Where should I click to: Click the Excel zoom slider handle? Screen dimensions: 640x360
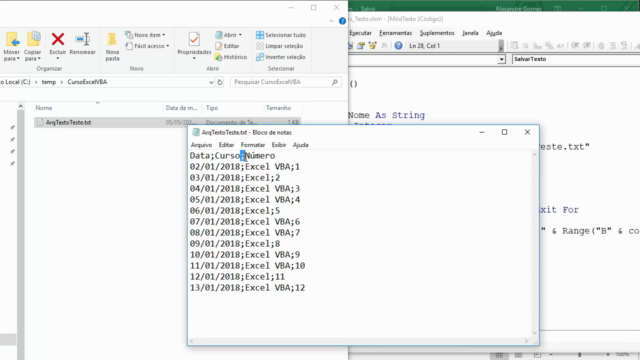point(579,355)
